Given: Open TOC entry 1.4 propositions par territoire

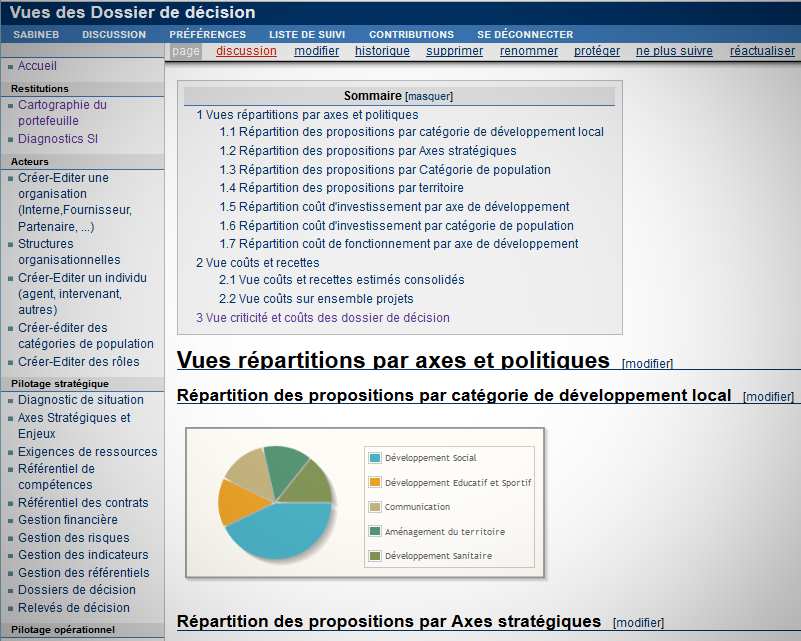Looking at the screenshot, I should pos(341,188).
